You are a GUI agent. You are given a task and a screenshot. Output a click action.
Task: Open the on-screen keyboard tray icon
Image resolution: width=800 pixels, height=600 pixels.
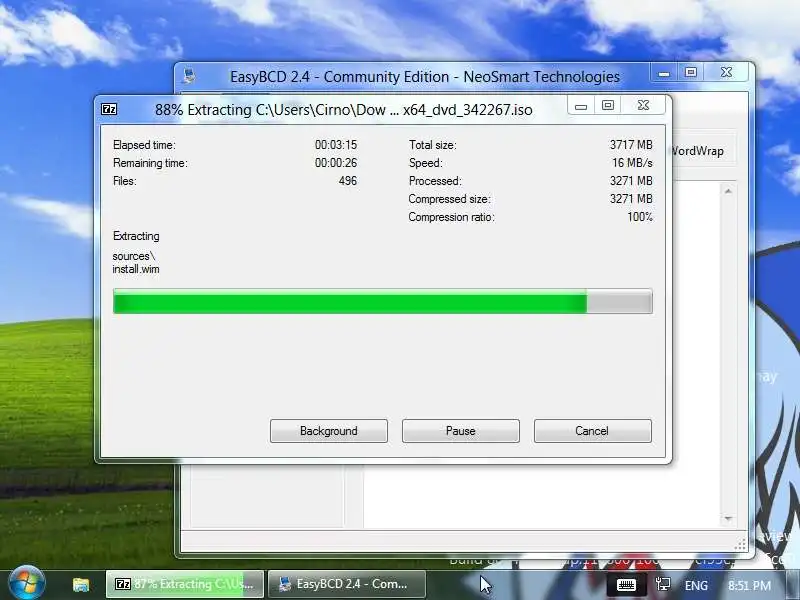point(626,585)
